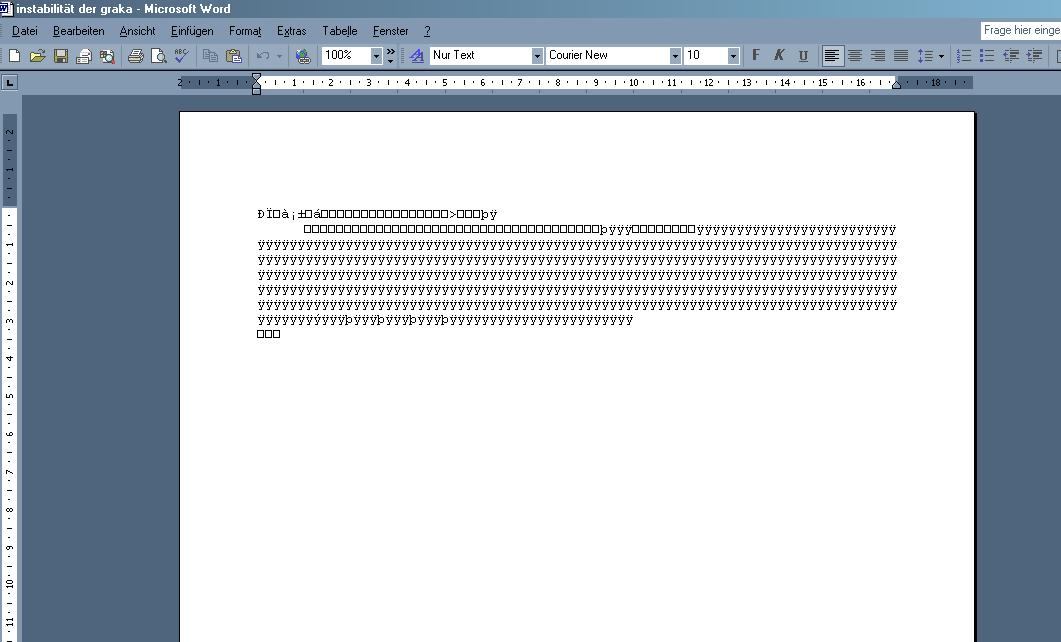Set right text alignment
1061x642 pixels.
click(878, 55)
